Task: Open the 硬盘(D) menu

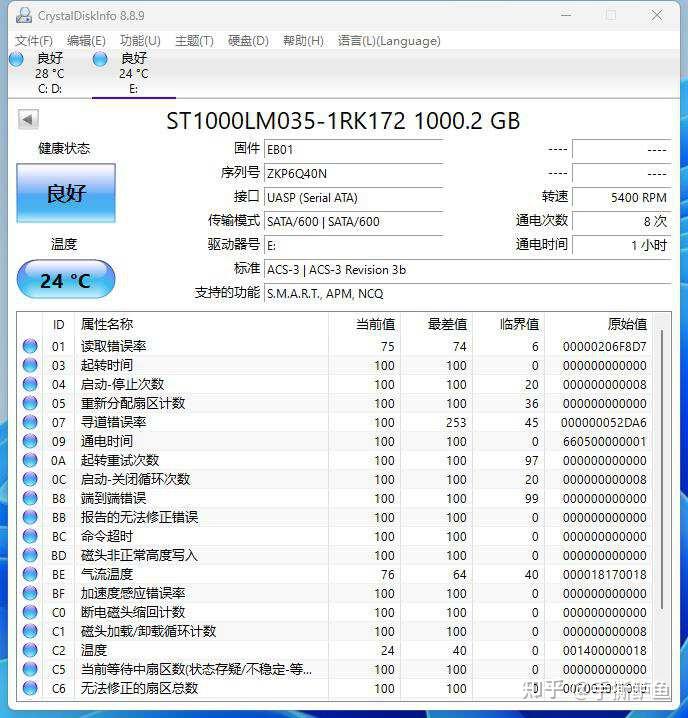Action: 248,41
